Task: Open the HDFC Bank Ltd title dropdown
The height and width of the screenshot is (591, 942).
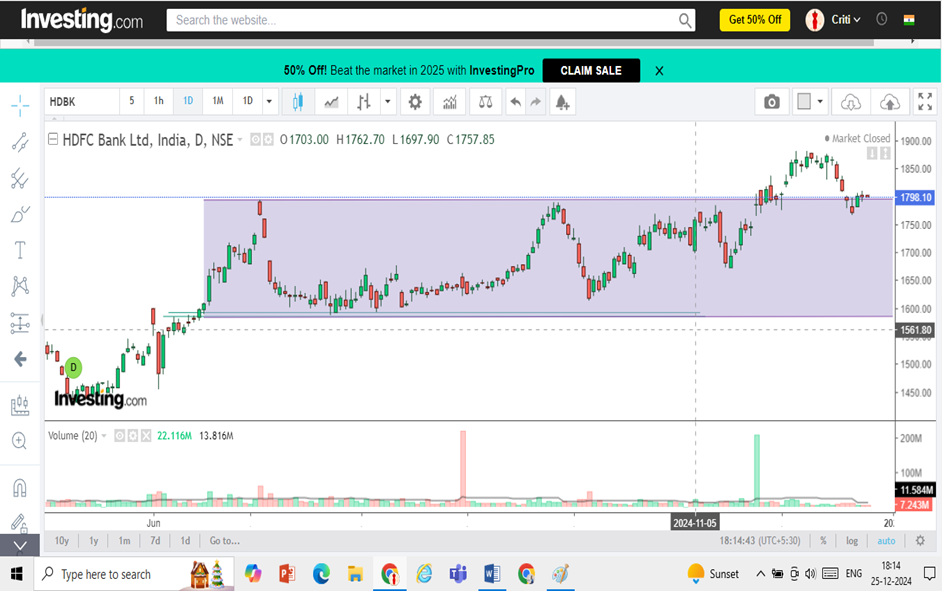Action: coord(240,140)
